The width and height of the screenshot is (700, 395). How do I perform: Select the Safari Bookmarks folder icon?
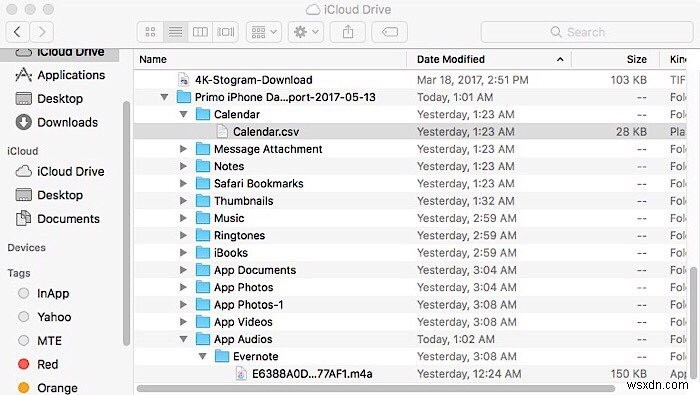tap(203, 183)
